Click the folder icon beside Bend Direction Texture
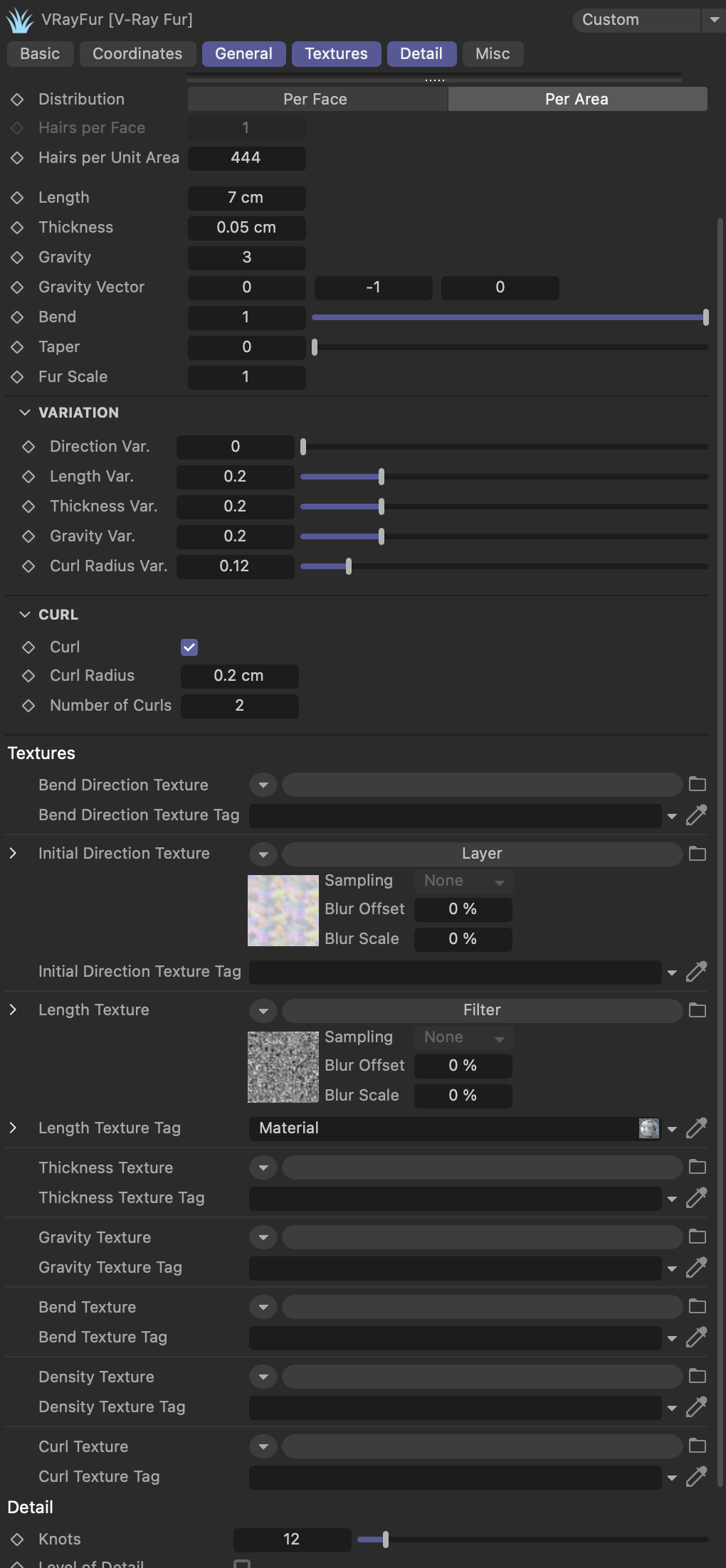 [698, 784]
